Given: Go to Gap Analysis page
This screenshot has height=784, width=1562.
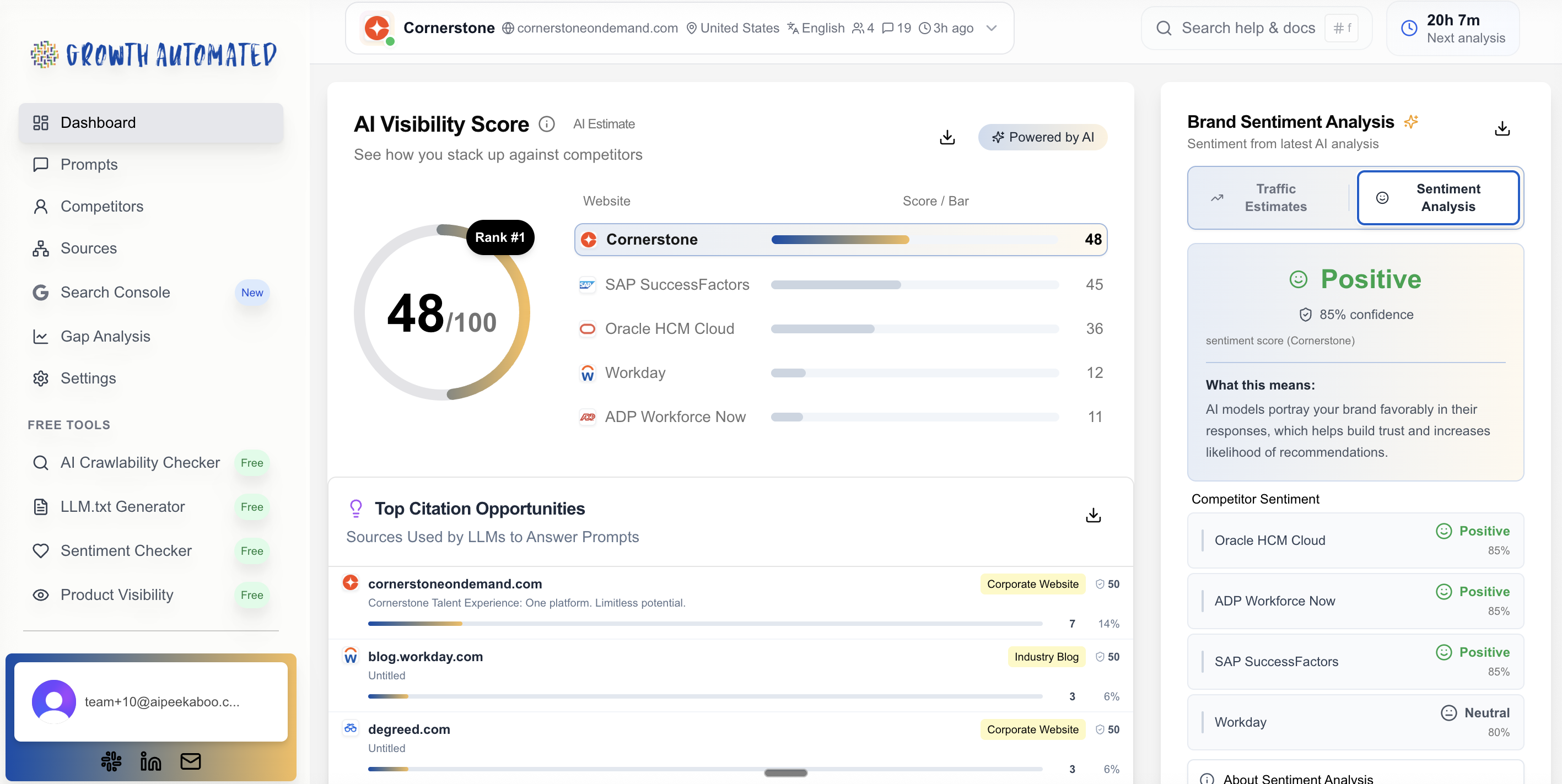Looking at the screenshot, I should coord(105,337).
